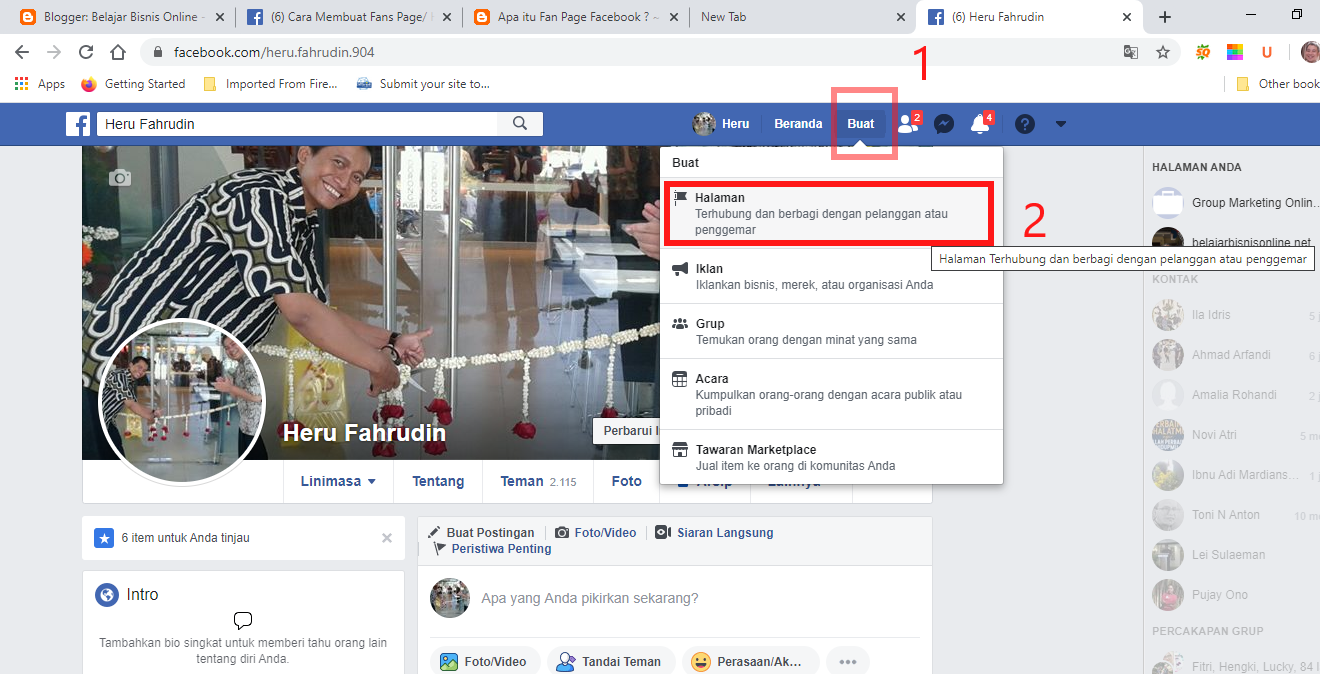This screenshot has height=674, width=1320.
Task: Click the Facebook logo
Action: pyautogui.click(x=78, y=123)
